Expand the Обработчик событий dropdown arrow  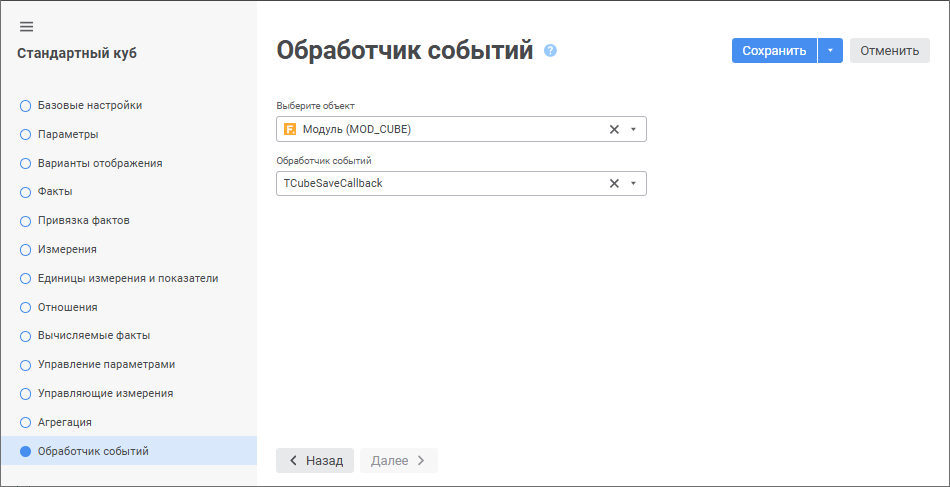pyautogui.click(x=633, y=184)
